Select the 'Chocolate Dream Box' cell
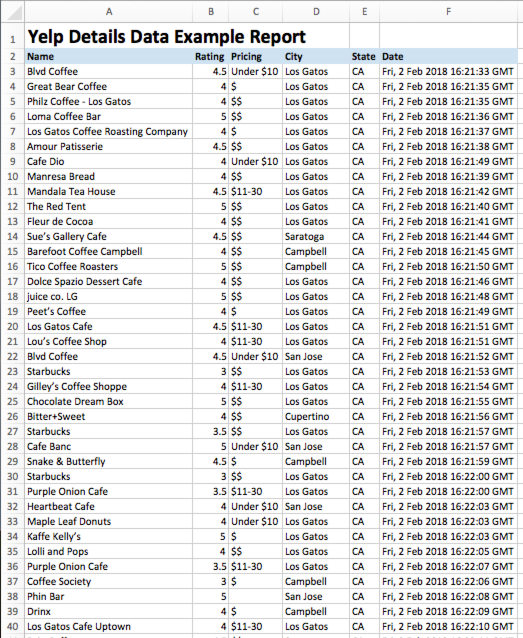The height and width of the screenshot is (638, 523). pos(109,402)
